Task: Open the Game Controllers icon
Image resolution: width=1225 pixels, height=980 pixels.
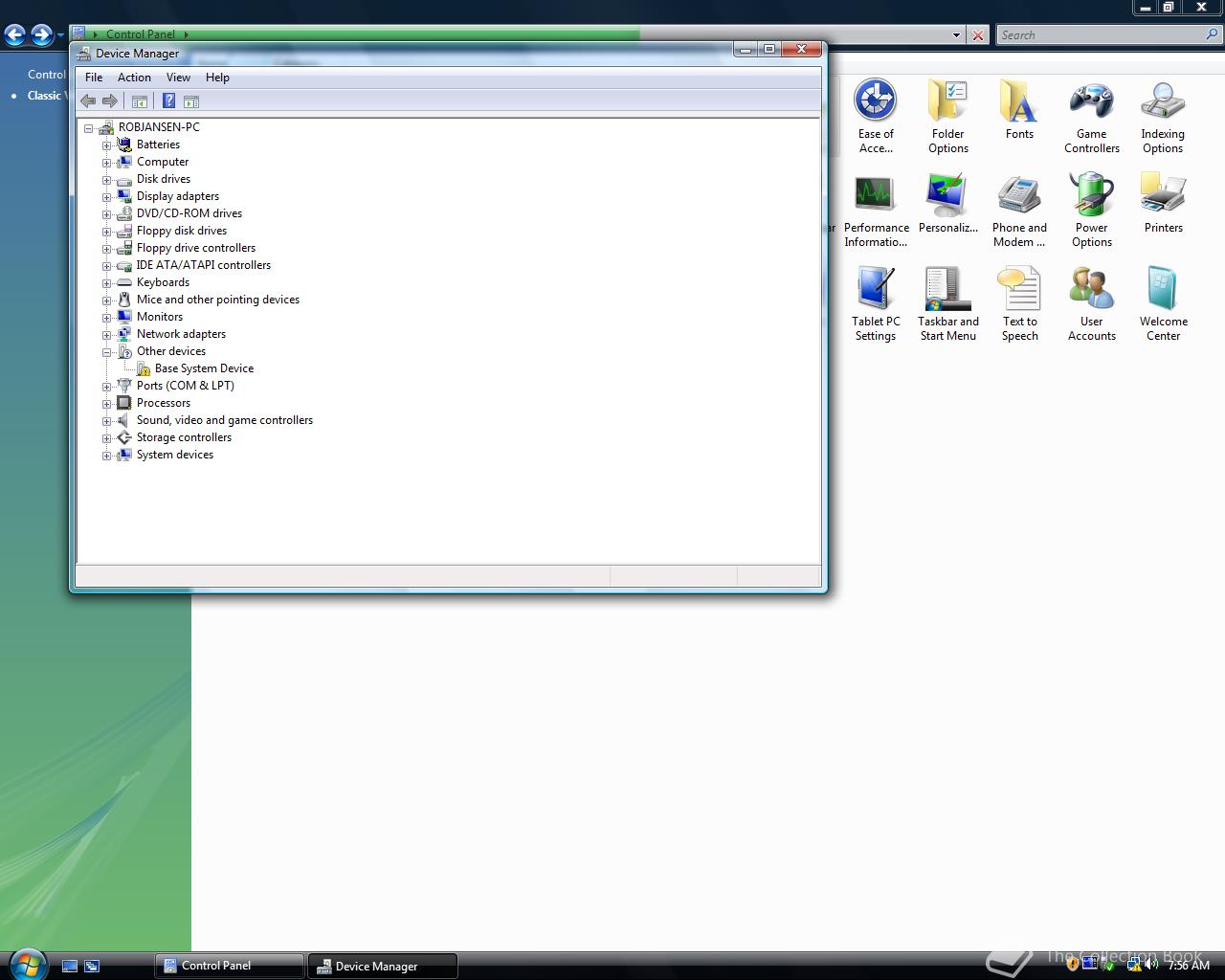Action: coord(1091,116)
